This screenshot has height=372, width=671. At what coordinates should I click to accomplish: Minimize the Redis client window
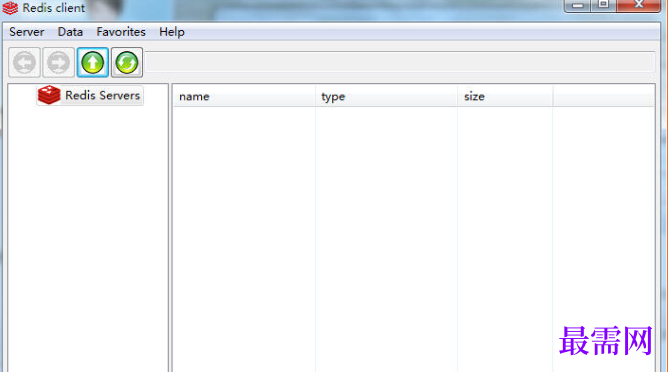tap(578, 6)
